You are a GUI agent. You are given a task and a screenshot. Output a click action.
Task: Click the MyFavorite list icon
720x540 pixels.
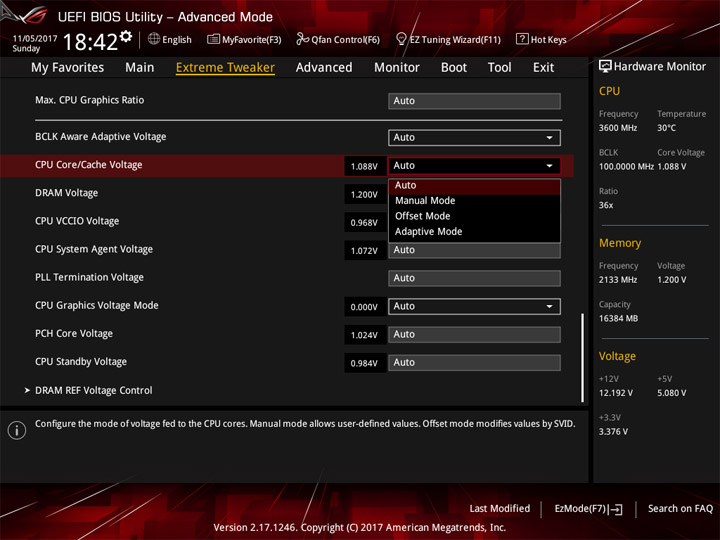pos(213,39)
